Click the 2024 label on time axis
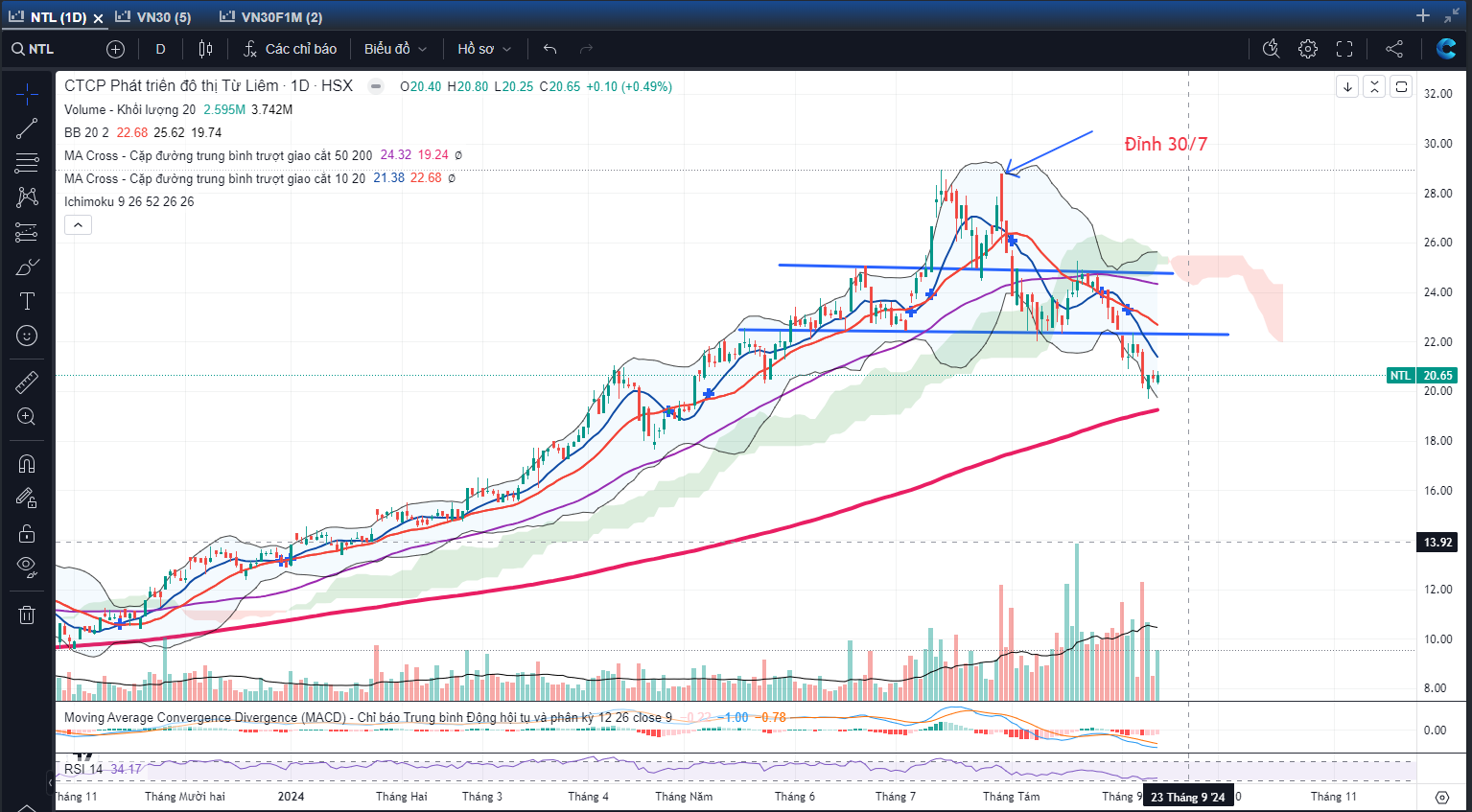Image resolution: width=1472 pixels, height=812 pixels. point(291,797)
